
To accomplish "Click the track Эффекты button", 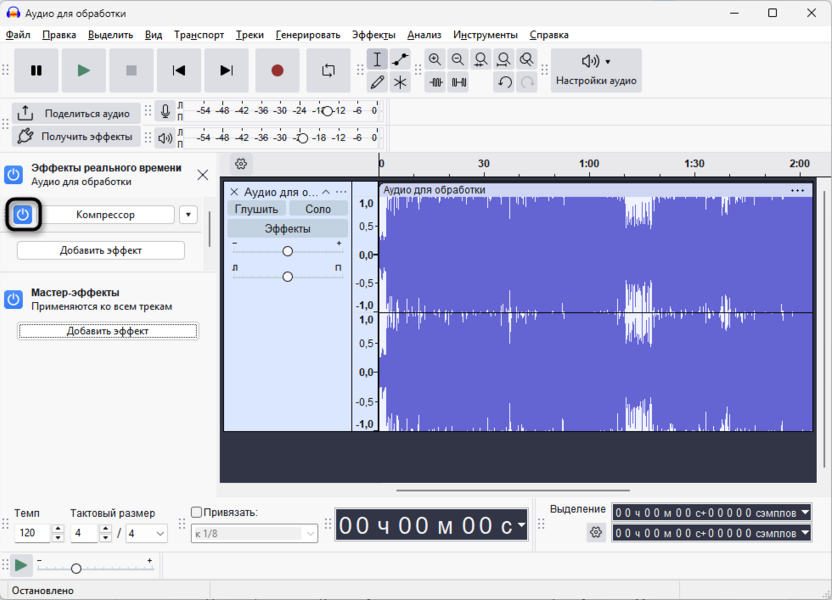I will [288, 229].
